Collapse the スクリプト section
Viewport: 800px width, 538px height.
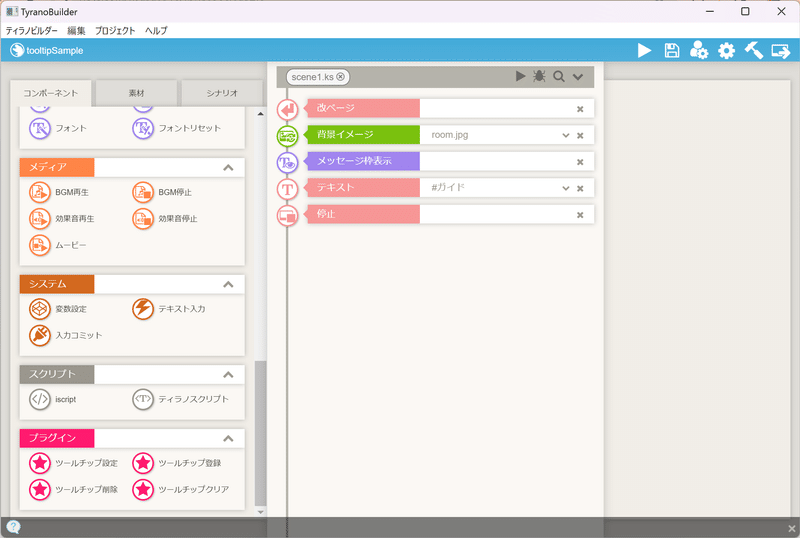[228, 375]
